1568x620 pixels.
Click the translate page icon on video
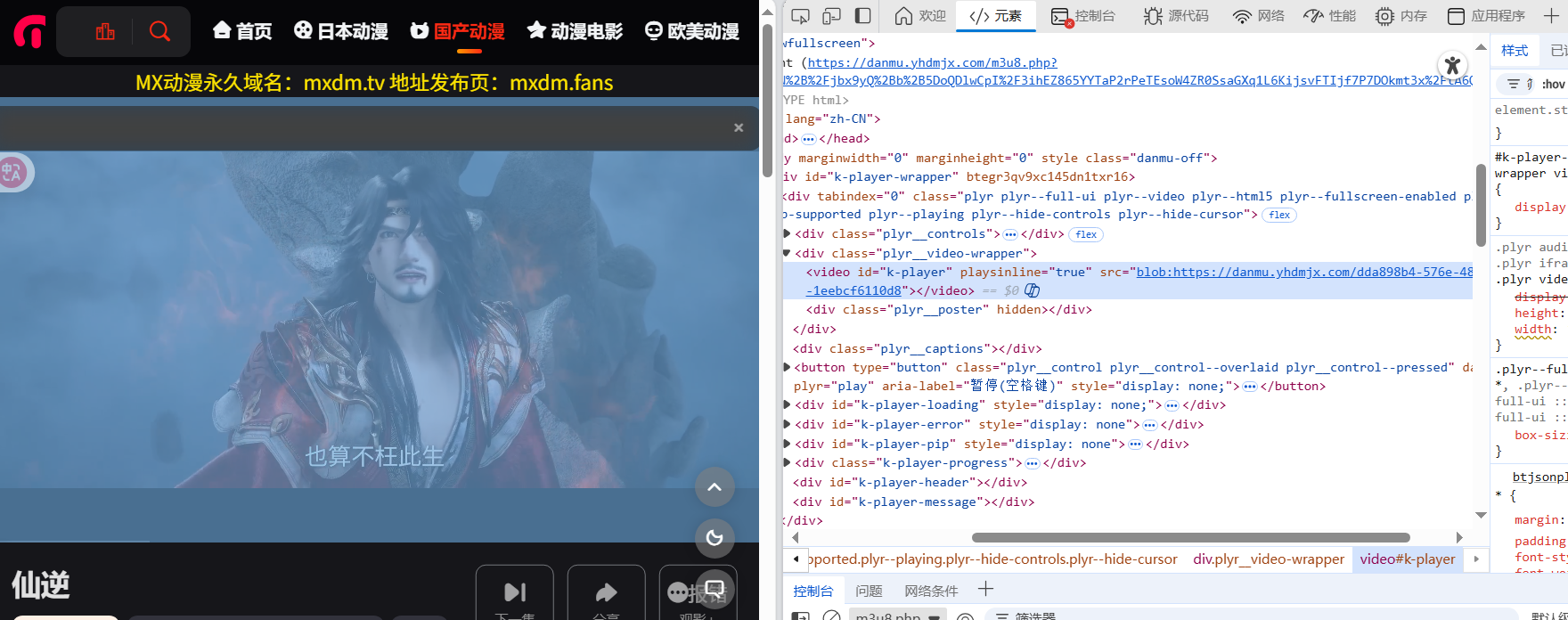pos(13,172)
